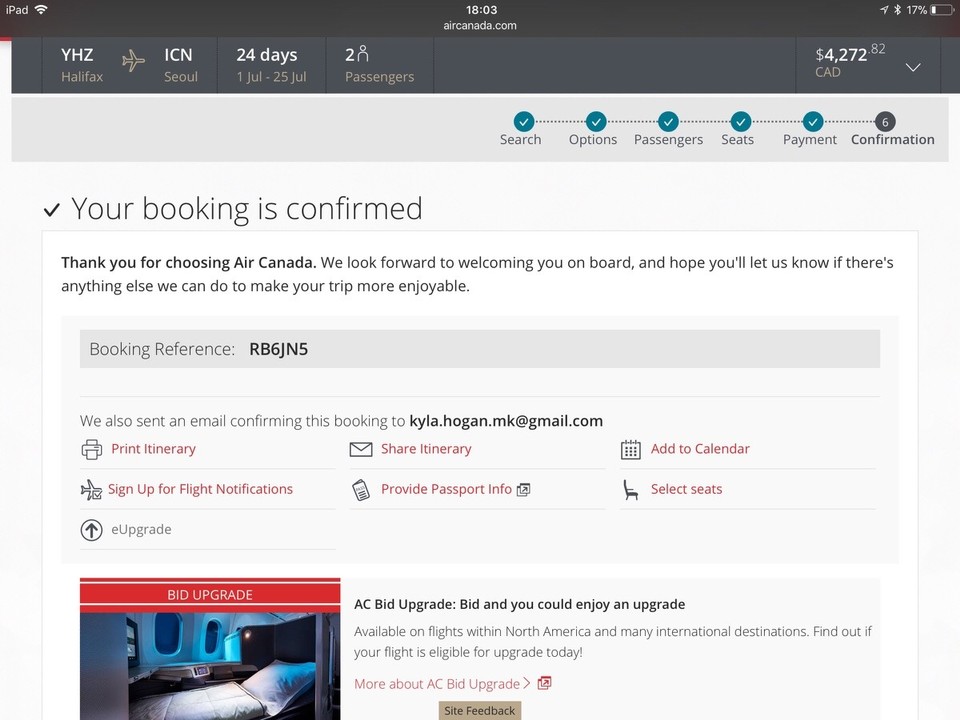Click the email kyla.hogan.mk@gmail.com
This screenshot has width=960, height=720.
(x=506, y=421)
